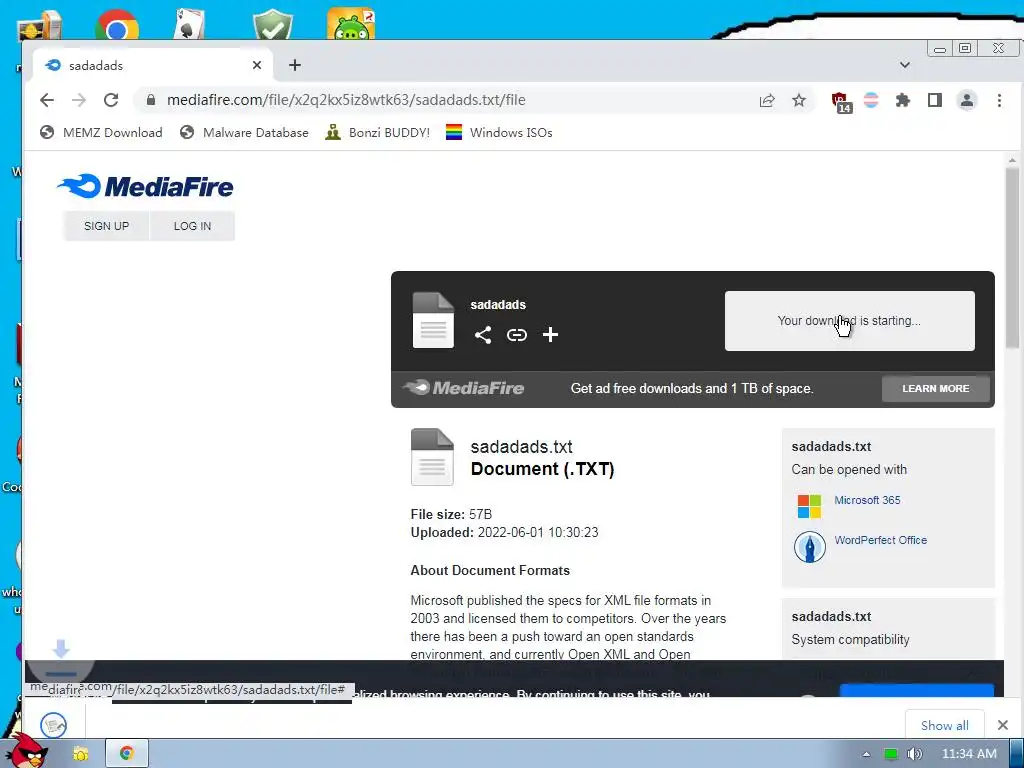Image resolution: width=1024 pixels, height=768 pixels.
Task: Click the padlock site info icon
Action: [151, 100]
